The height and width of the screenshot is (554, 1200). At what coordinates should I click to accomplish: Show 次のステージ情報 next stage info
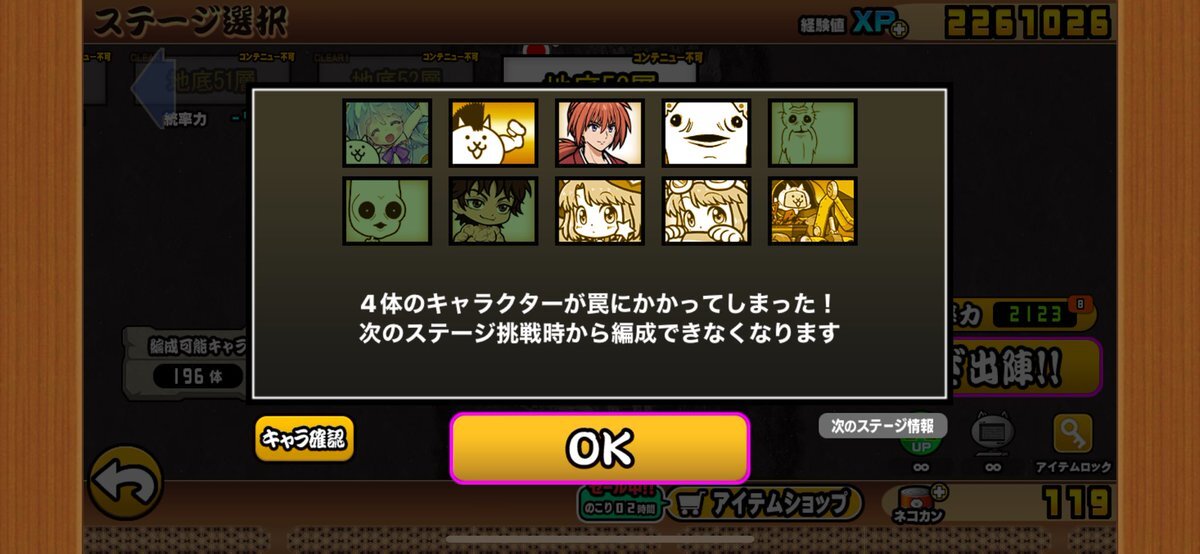[883, 426]
